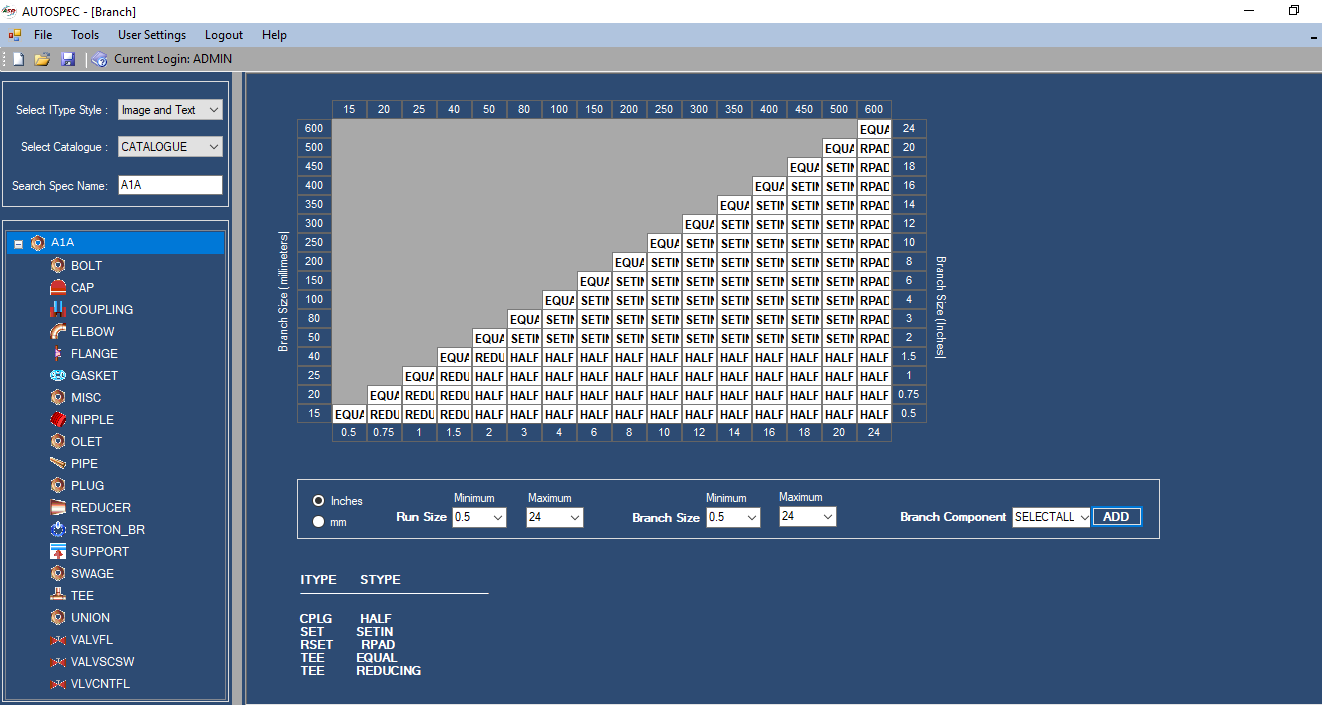Select the VALVSCSW icon in the tree
Screen dimensions: 1322x705
coord(58,662)
